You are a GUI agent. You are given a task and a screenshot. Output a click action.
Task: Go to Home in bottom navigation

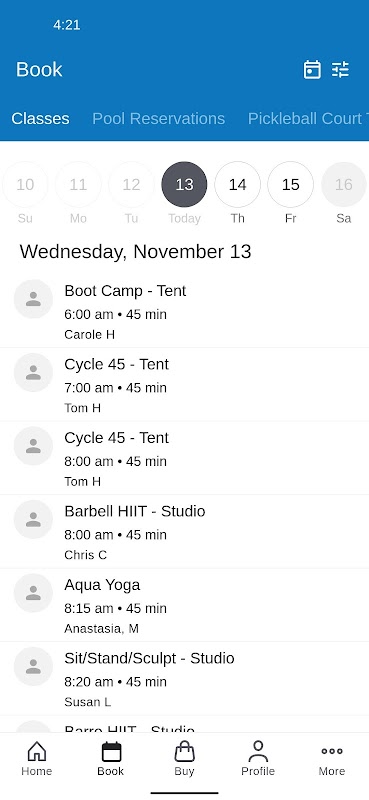coord(37,759)
